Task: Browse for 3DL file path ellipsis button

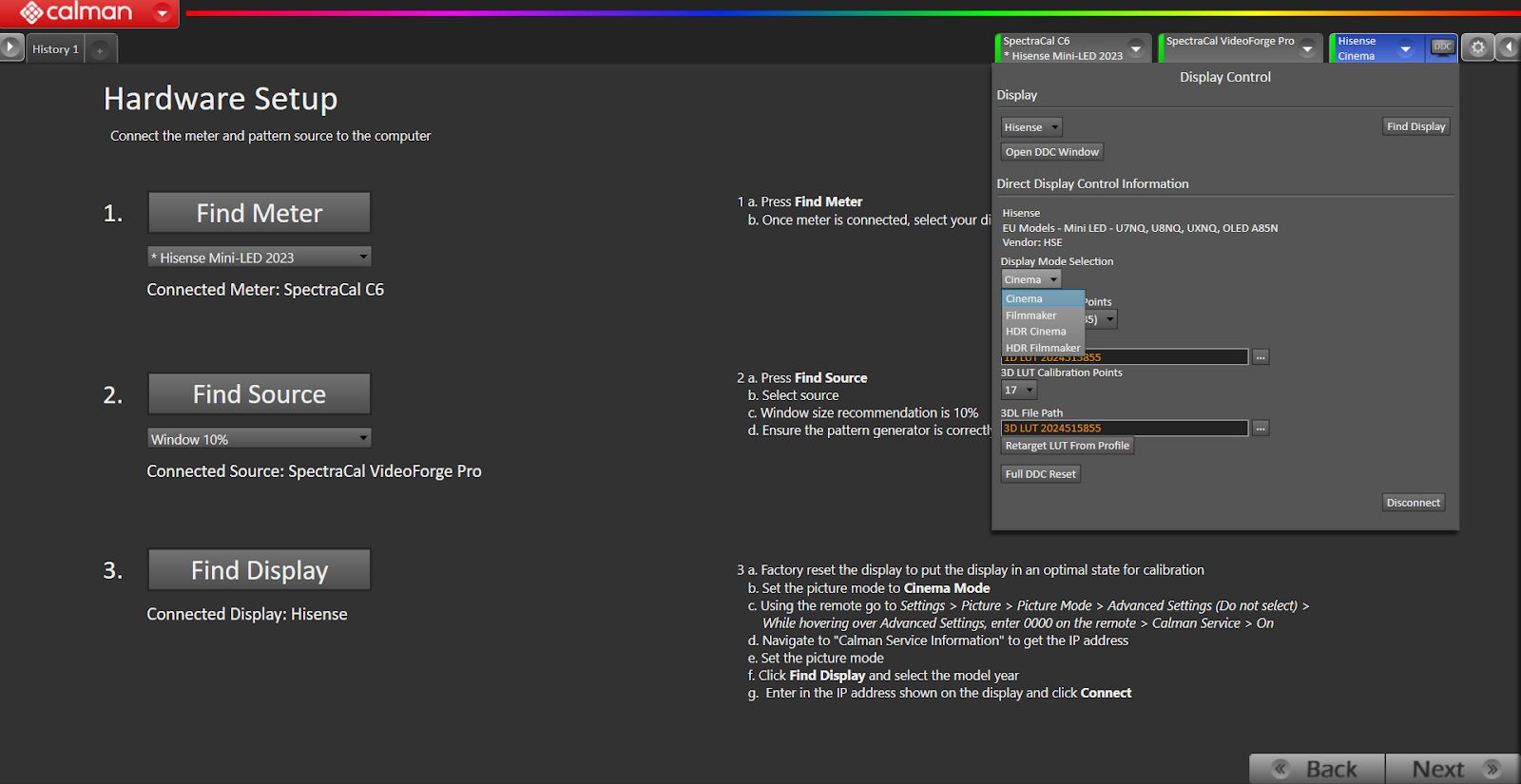Action: [x=1261, y=429]
